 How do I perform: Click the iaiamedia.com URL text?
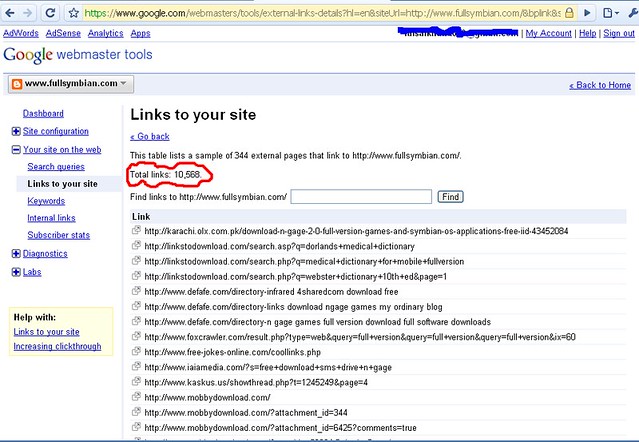[x=268, y=367]
